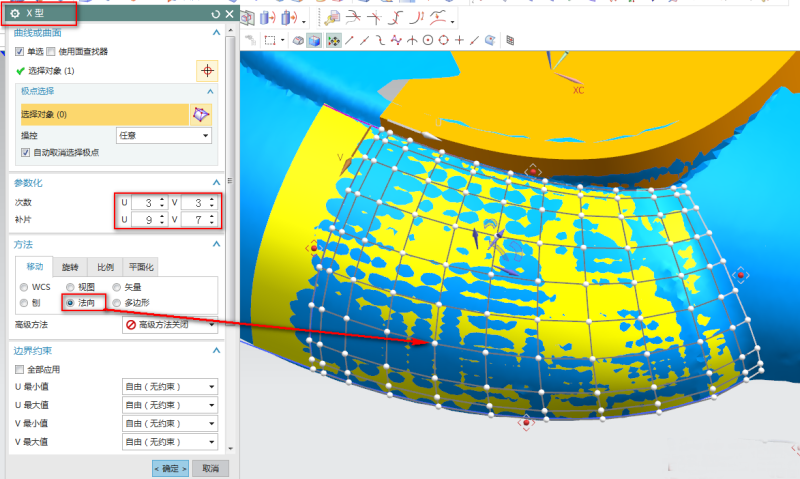Switch to the 旋转 tab
The image size is (800, 479).
point(70,267)
